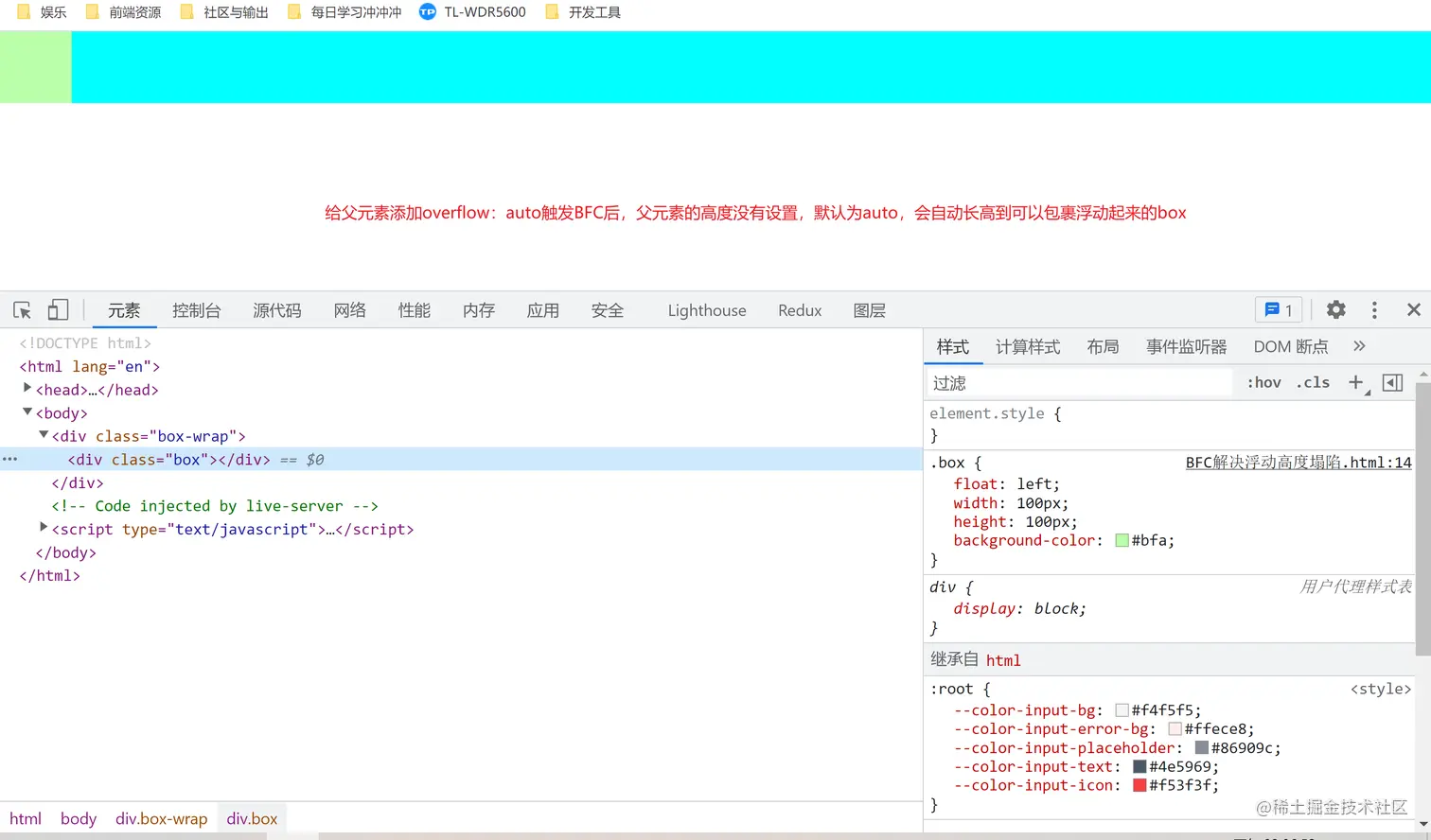
Task: Toggle the .cls class editor button
Action: [1313, 382]
